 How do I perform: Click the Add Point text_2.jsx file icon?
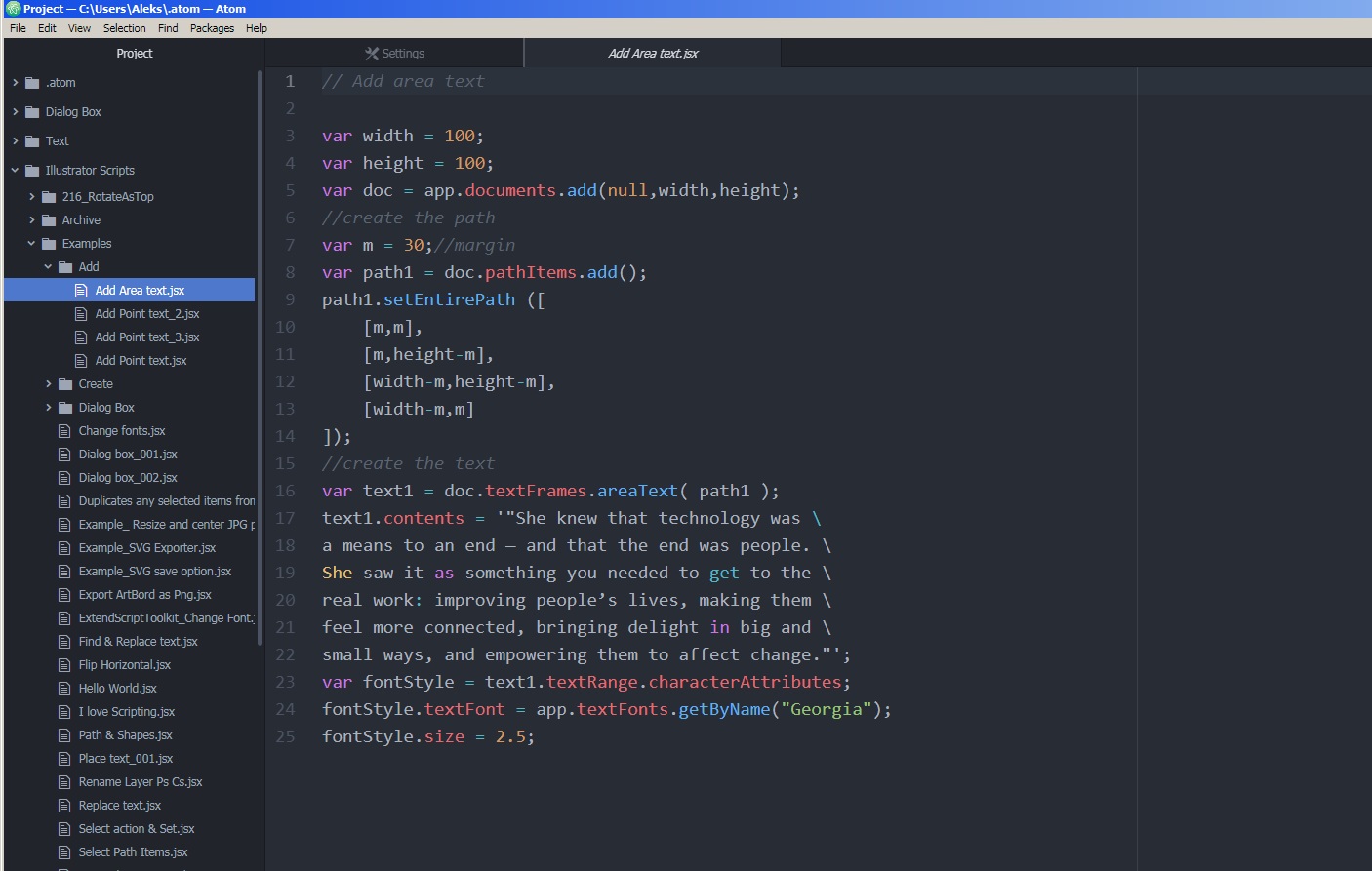click(81, 314)
